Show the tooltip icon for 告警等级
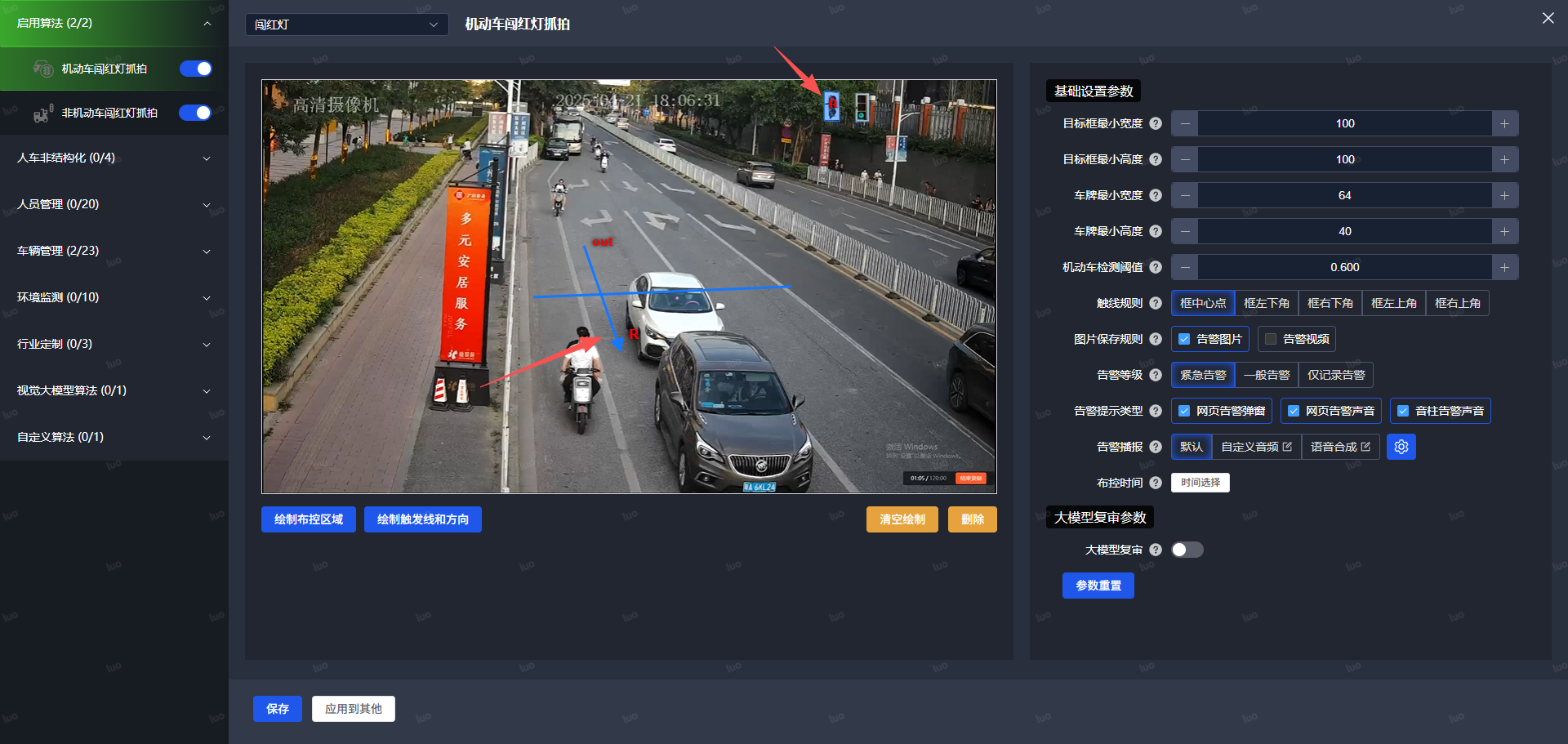Viewport: 1568px width, 744px height. [x=1156, y=375]
